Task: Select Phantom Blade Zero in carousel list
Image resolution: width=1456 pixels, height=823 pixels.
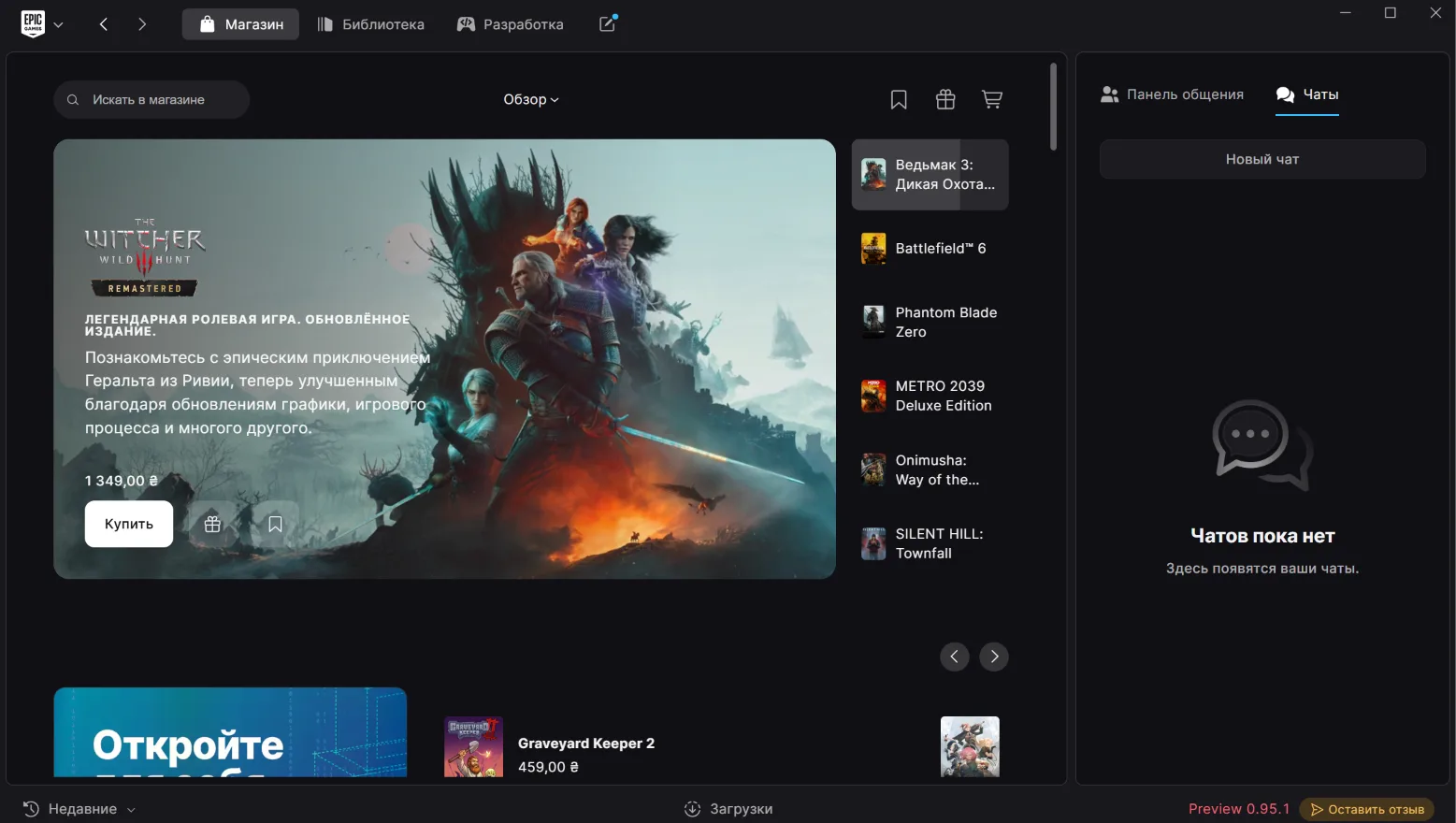Action: [930, 322]
